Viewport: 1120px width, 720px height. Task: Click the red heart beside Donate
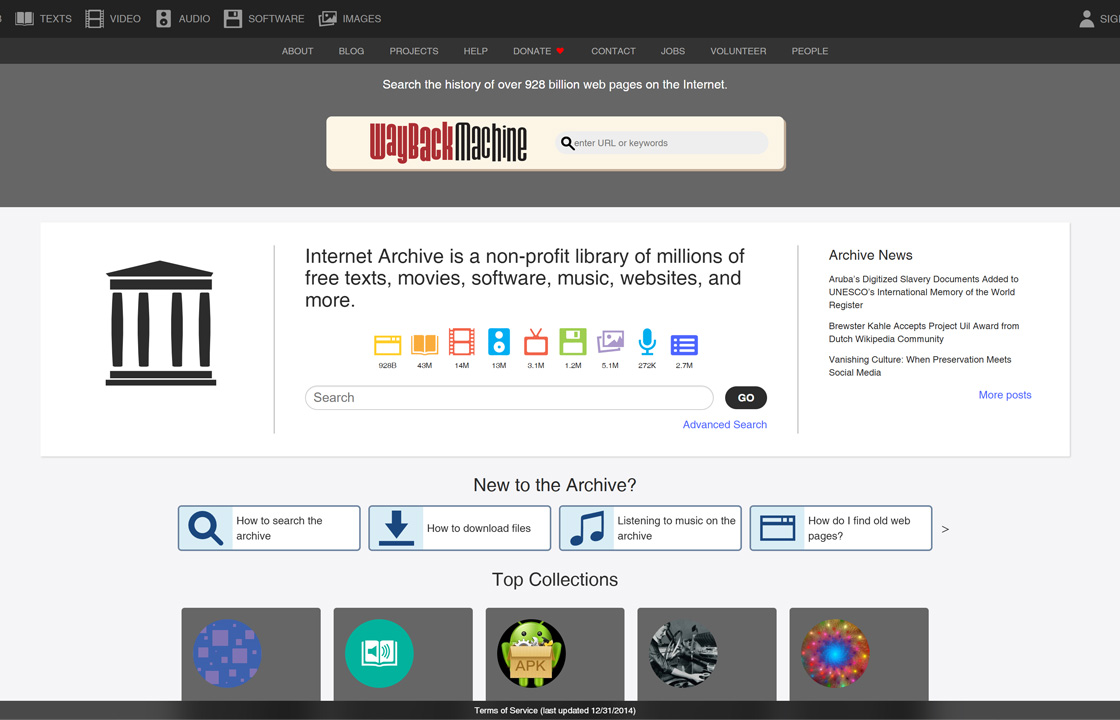coord(560,51)
